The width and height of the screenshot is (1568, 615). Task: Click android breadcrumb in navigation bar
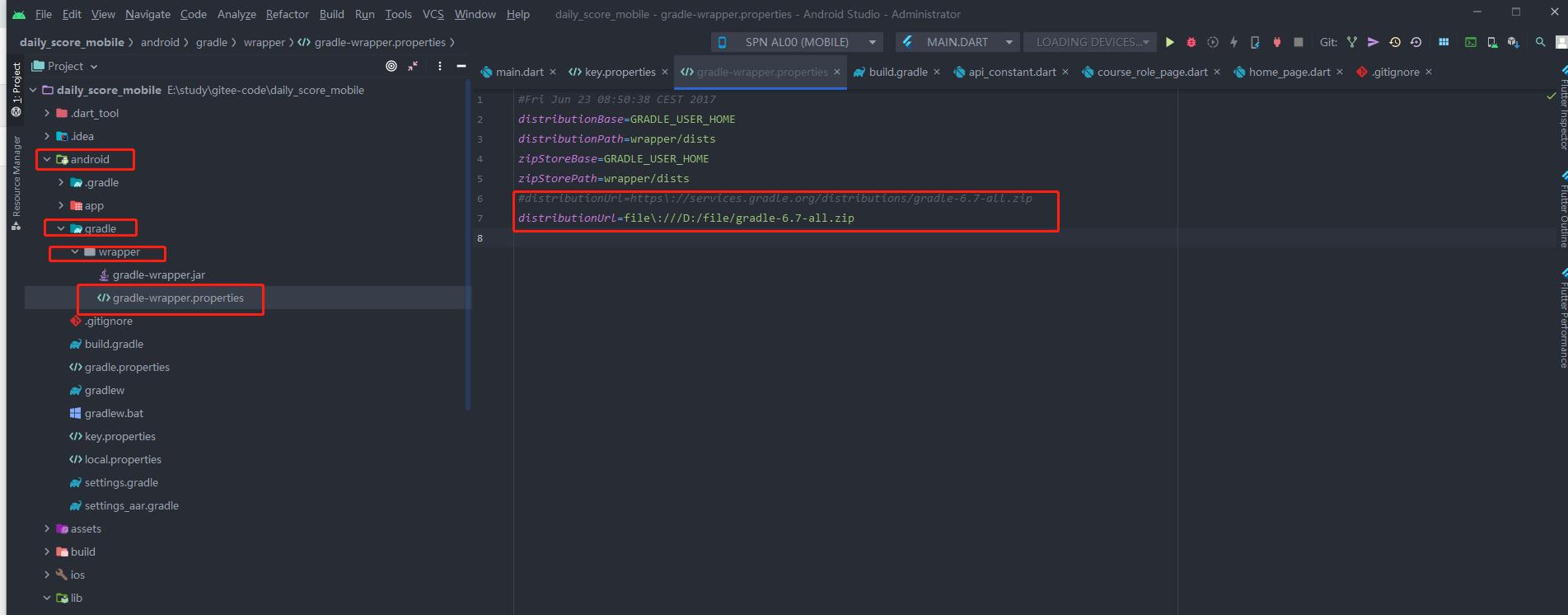coord(160,42)
